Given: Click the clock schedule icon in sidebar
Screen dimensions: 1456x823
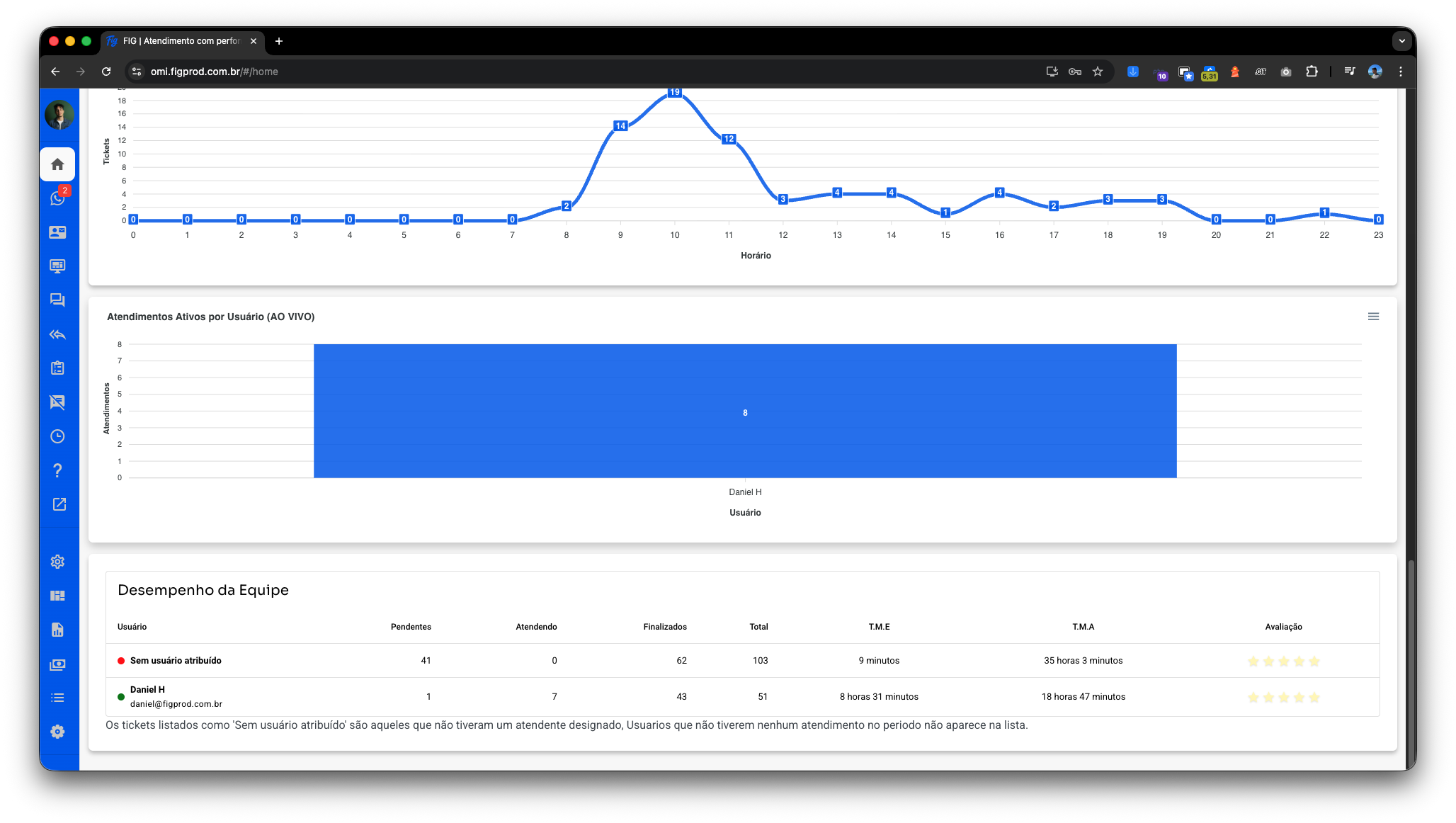Looking at the screenshot, I should (58, 436).
